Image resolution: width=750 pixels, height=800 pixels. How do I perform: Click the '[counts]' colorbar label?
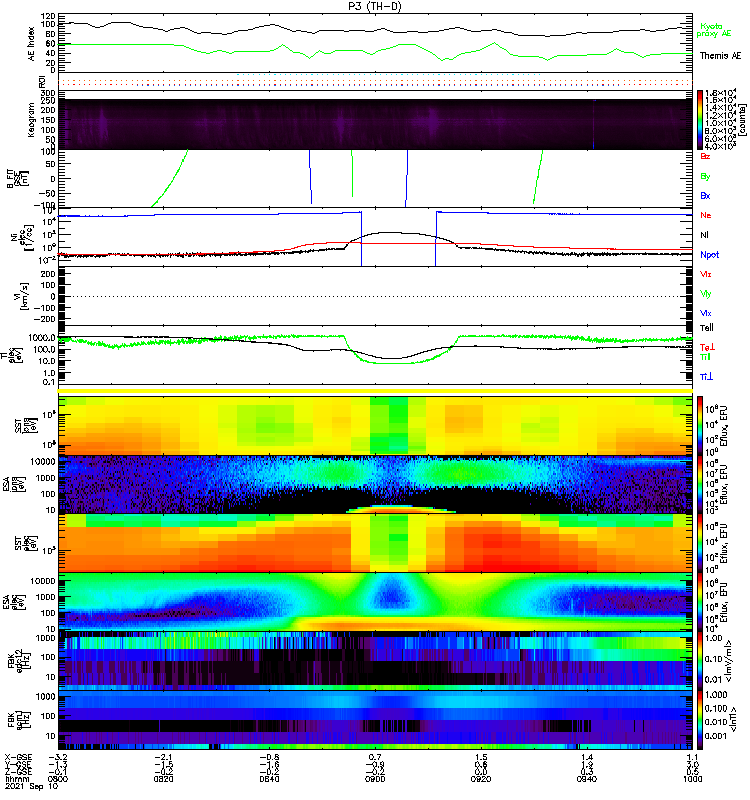[742, 120]
